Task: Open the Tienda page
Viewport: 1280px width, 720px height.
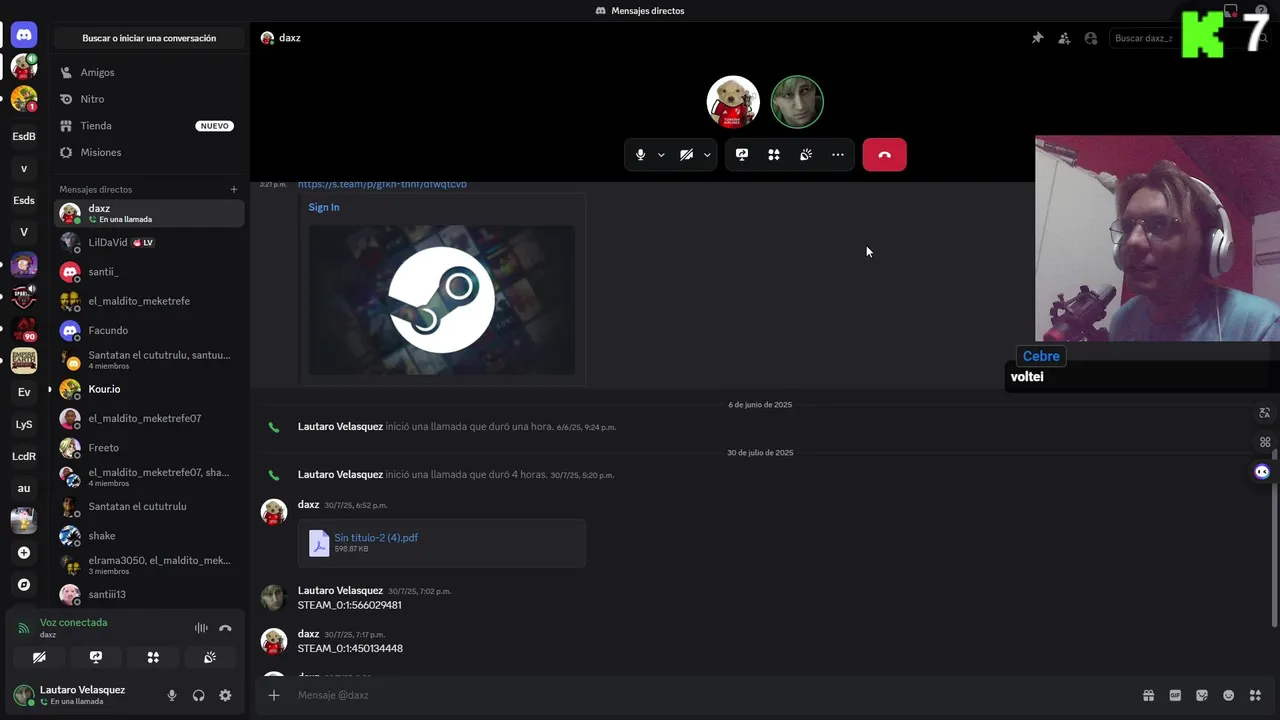Action: 149,126
